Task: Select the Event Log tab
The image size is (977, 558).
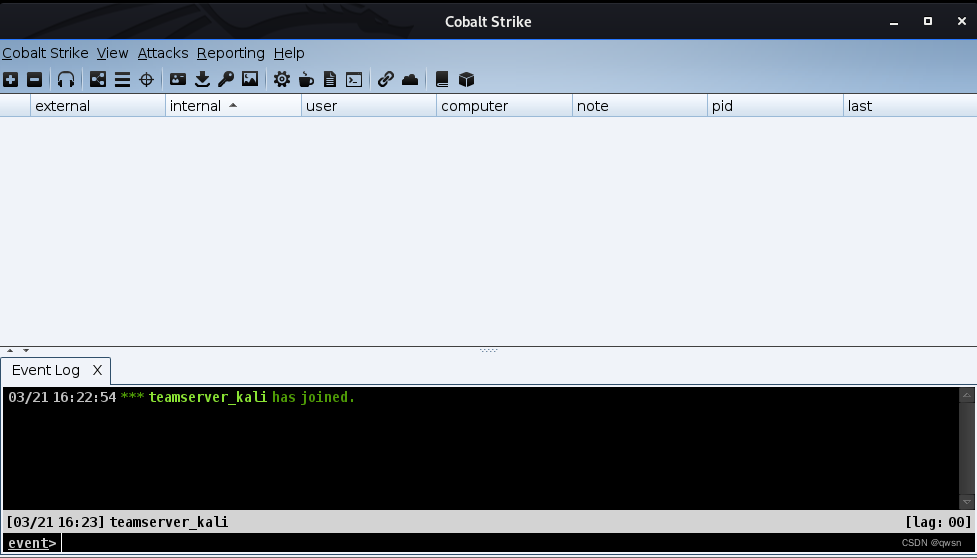Action: click(46, 371)
